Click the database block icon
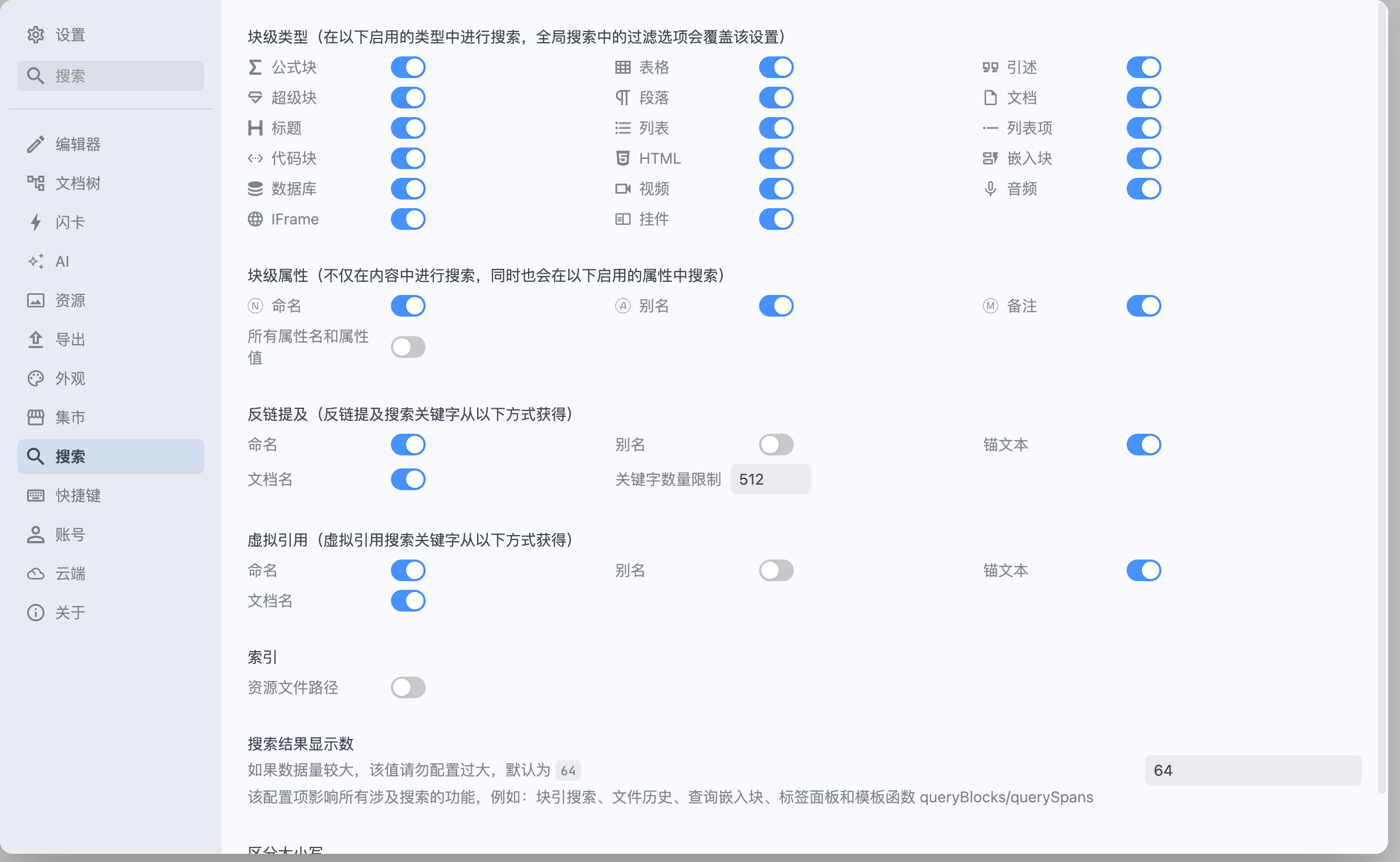 click(255, 189)
